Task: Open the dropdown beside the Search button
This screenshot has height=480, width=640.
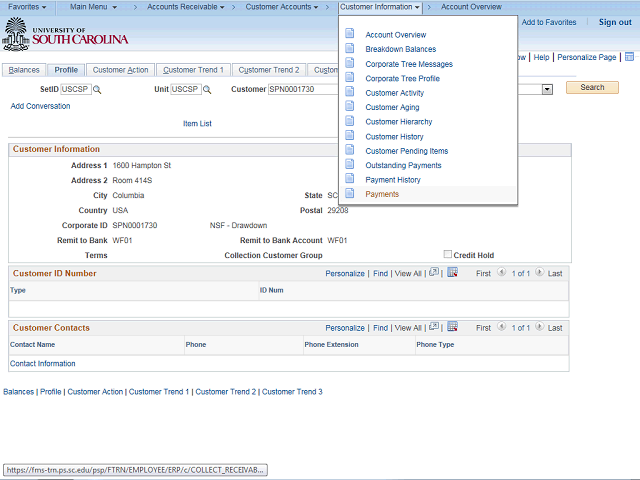Action: (x=547, y=89)
